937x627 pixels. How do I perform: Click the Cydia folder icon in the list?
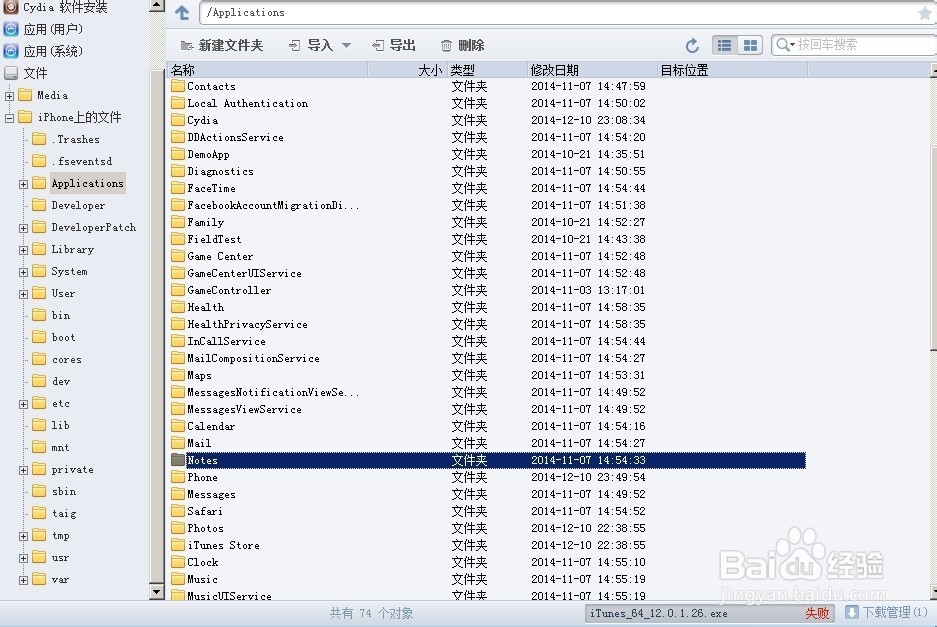[x=177, y=120]
